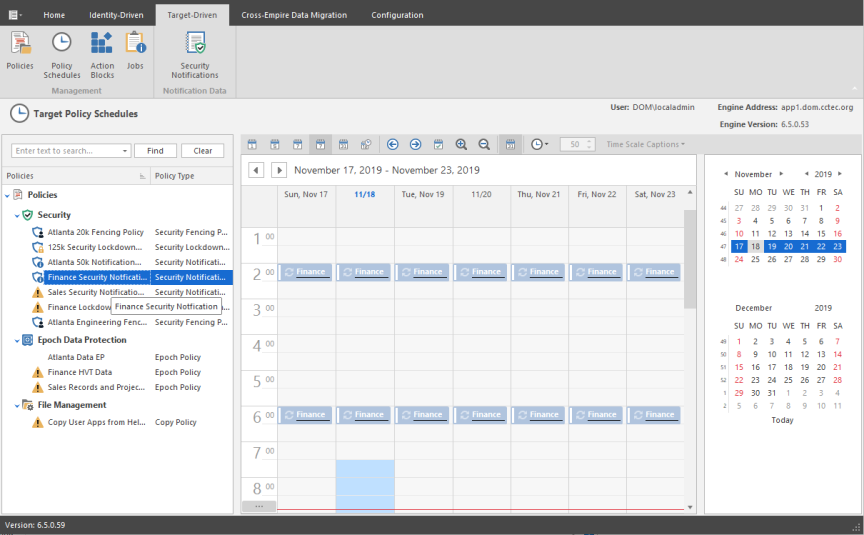
Task: Go to previous year in the date navigator
Action: click(x=807, y=174)
